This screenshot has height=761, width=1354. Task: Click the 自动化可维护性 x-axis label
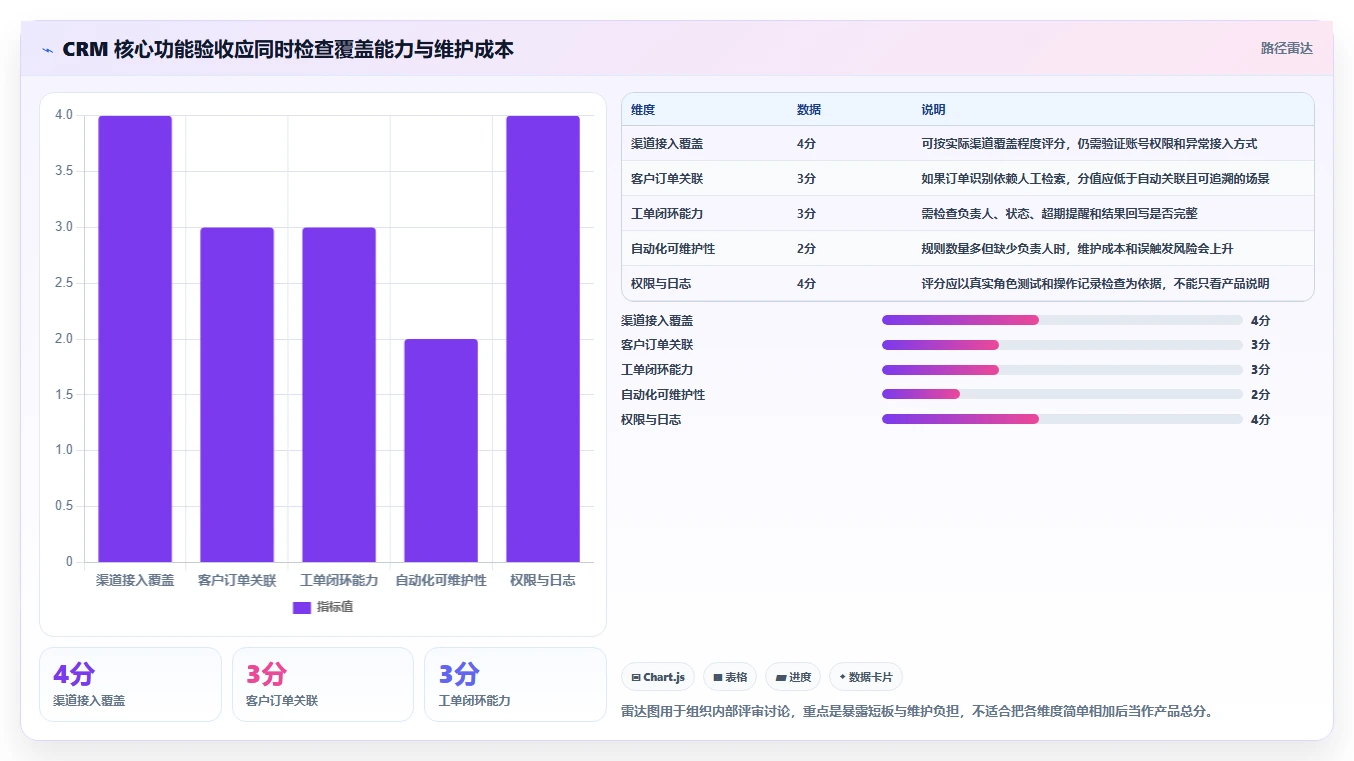[x=441, y=580]
